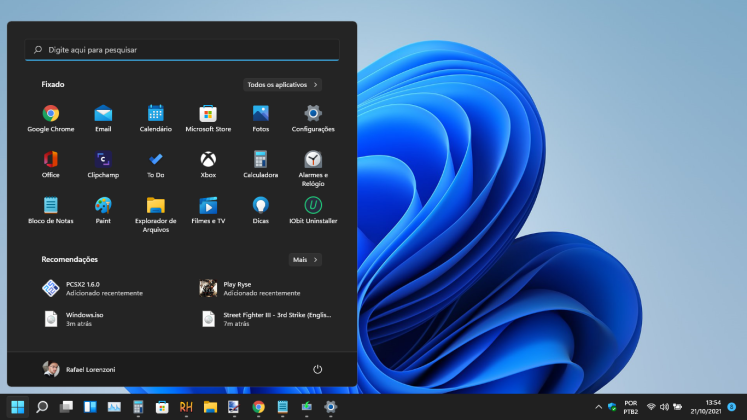Open Rafael Lorenzoni user account menu

pyautogui.click(x=79, y=370)
